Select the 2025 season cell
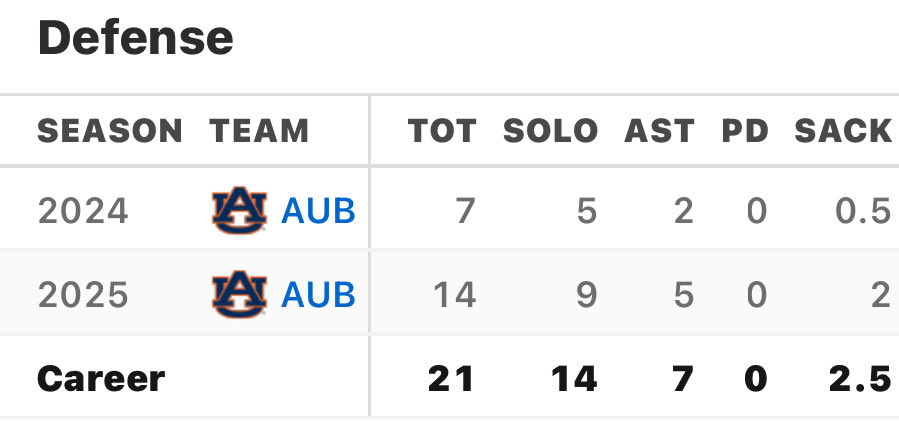The image size is (899, 422). tap(83, 295)
